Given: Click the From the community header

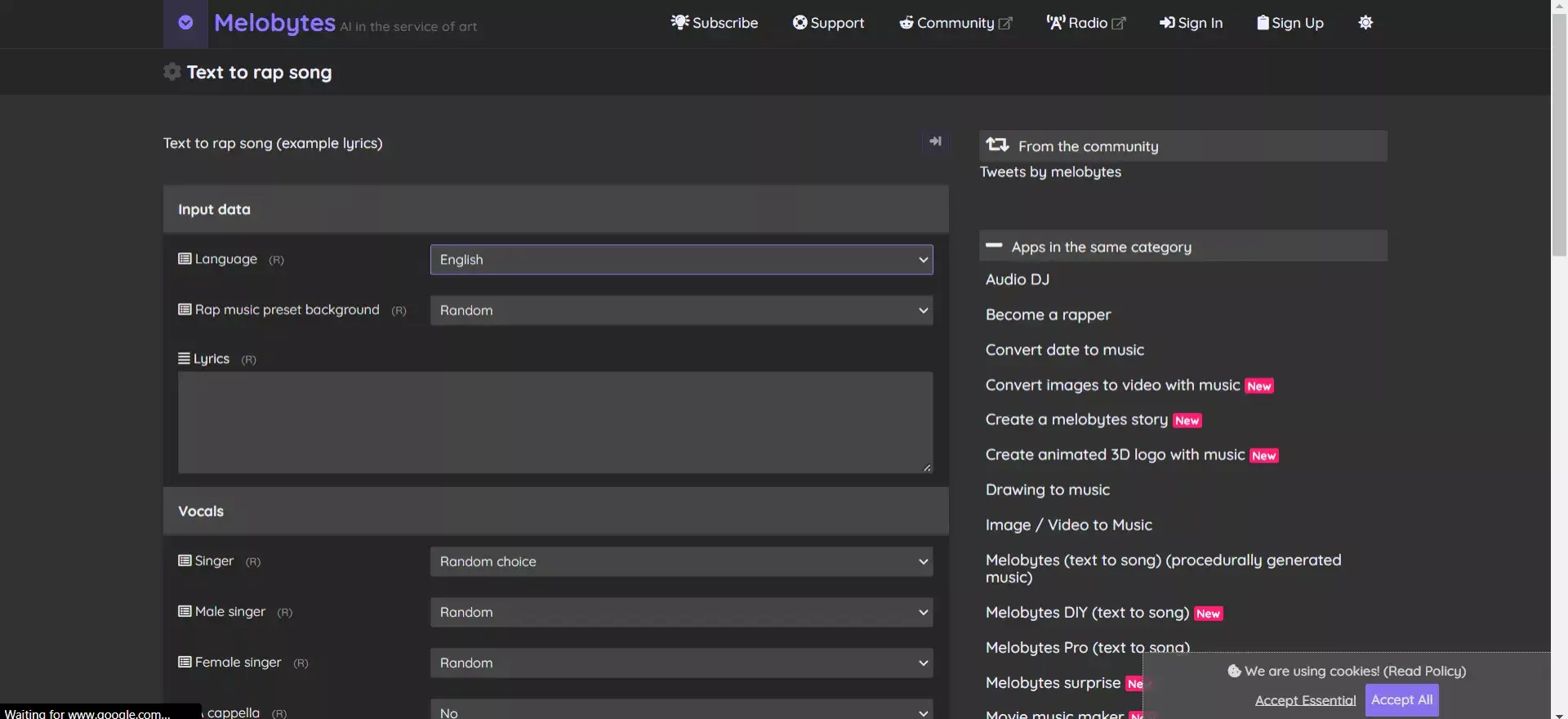Looking at the screenshot, I should tap(1183, 145).
